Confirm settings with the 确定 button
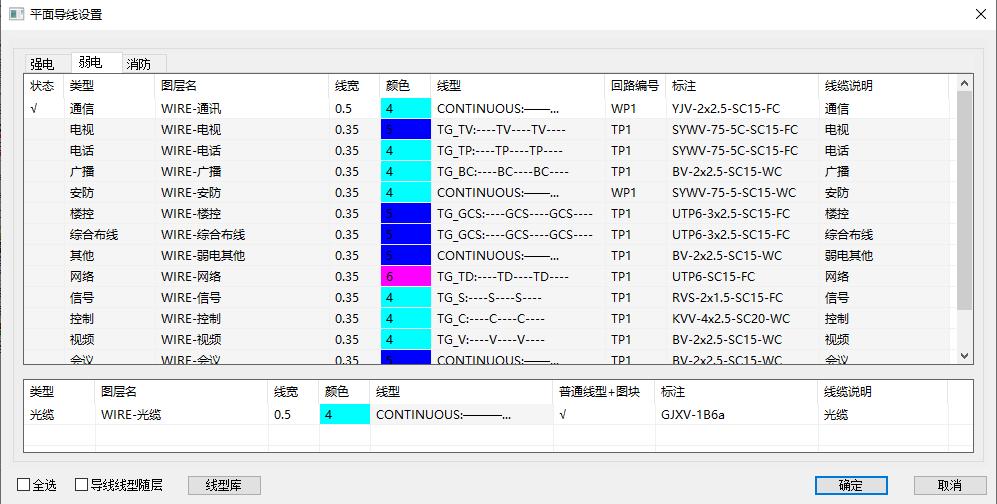 (850, 485)
